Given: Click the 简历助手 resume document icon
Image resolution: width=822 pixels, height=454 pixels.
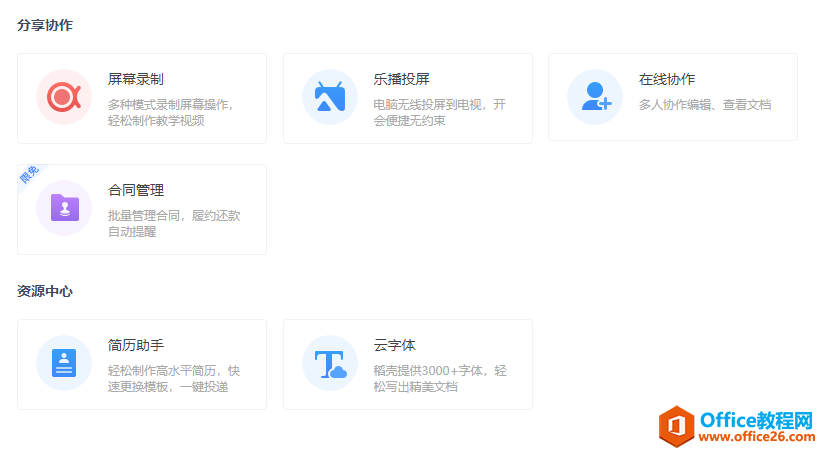Looking at the screenshot, I should (x=64, y=363).
